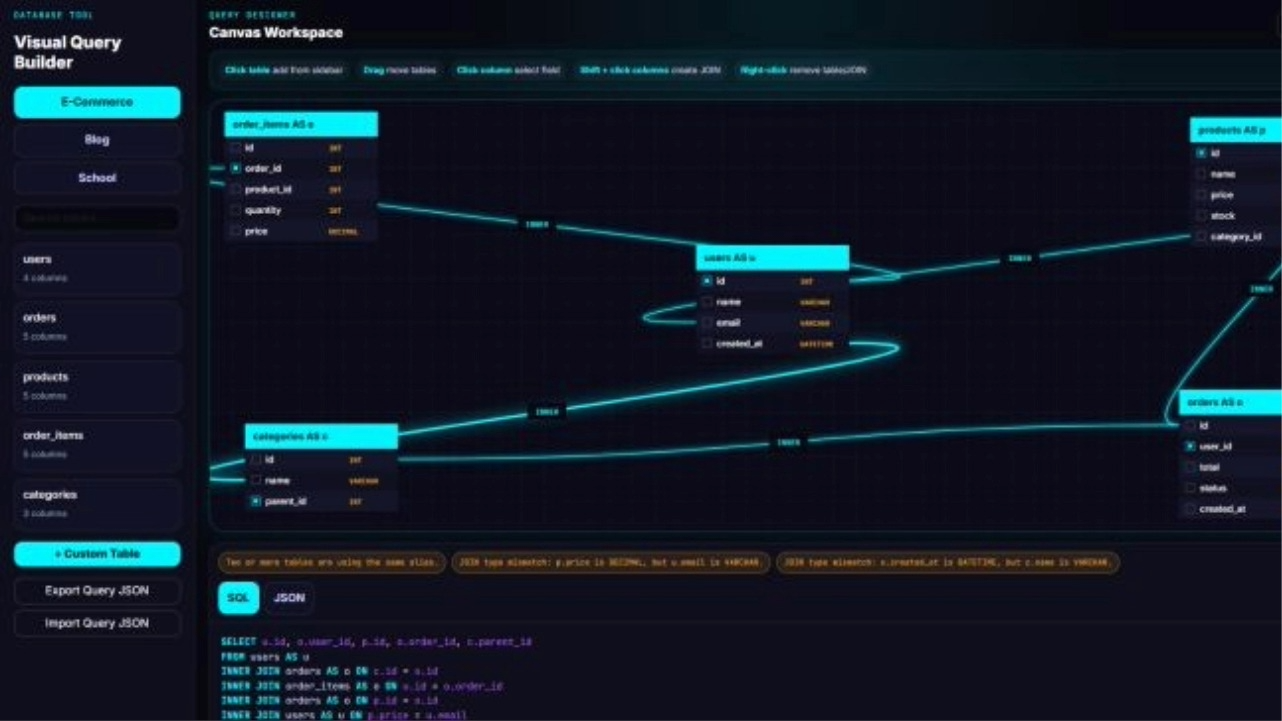Viewport: 1282px width, 721px height.
Task: Uncheck order_id in the order_items table
Action: pos(236,169)
